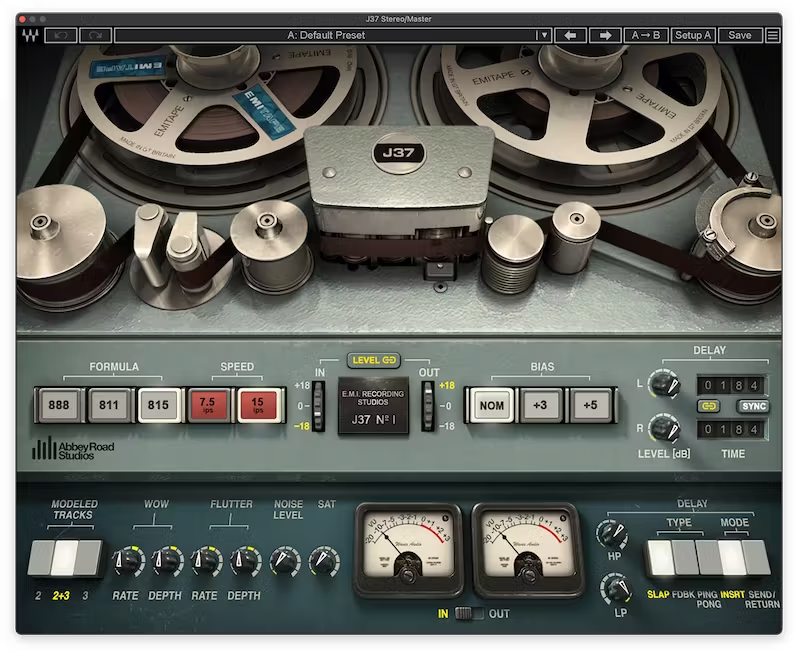The height and width of the screenshot is (653, 798).
Task: Click the Wow DEPTH knob
Action: 167,561
